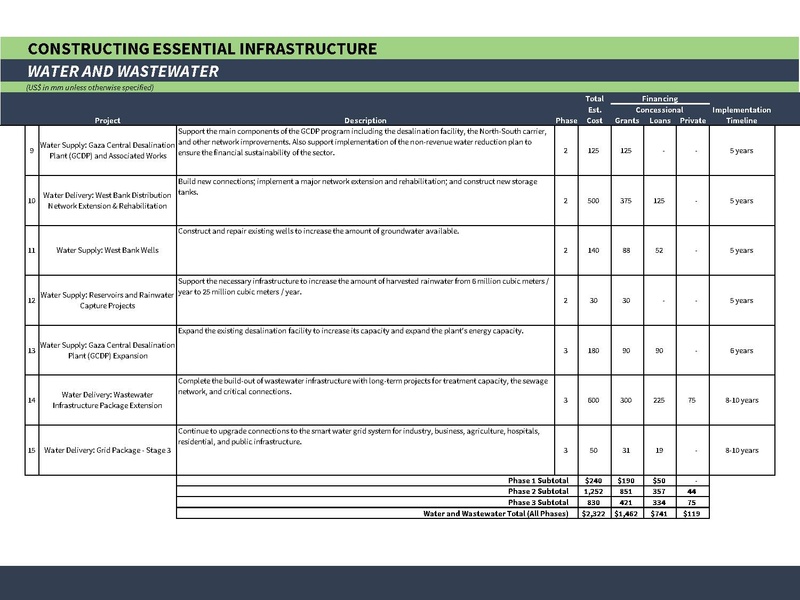Select the Description column header
Image resolution: width=800 pixels, height=600 pixels.
365,121
